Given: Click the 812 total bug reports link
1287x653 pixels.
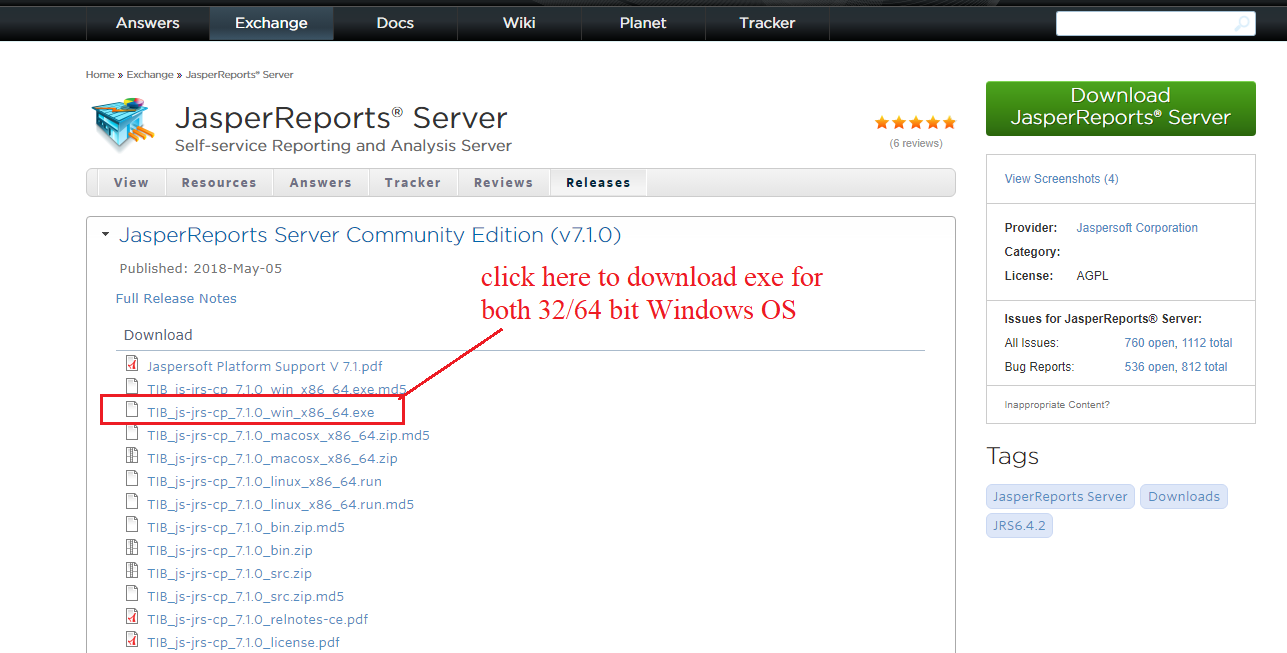Looking at the screenshot, I should point(1205,367).
